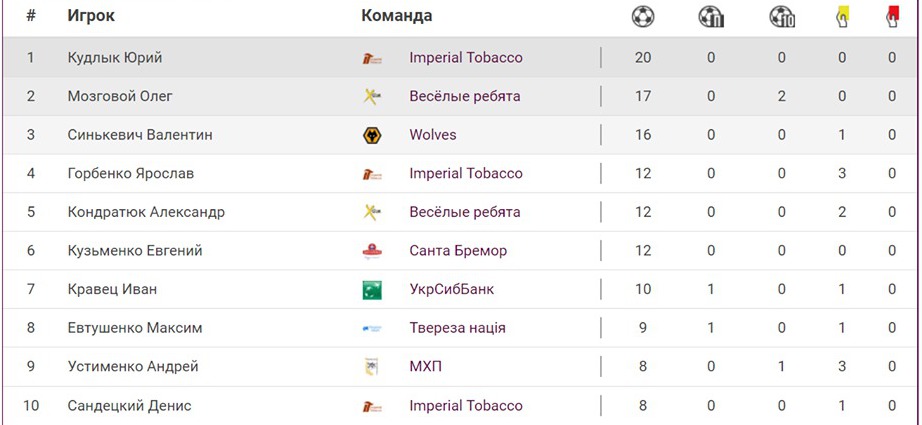Image resolution: width=922 pixels, height=425 pixels.
Task: Click the Wolves team logo
Action: point(372,135)
